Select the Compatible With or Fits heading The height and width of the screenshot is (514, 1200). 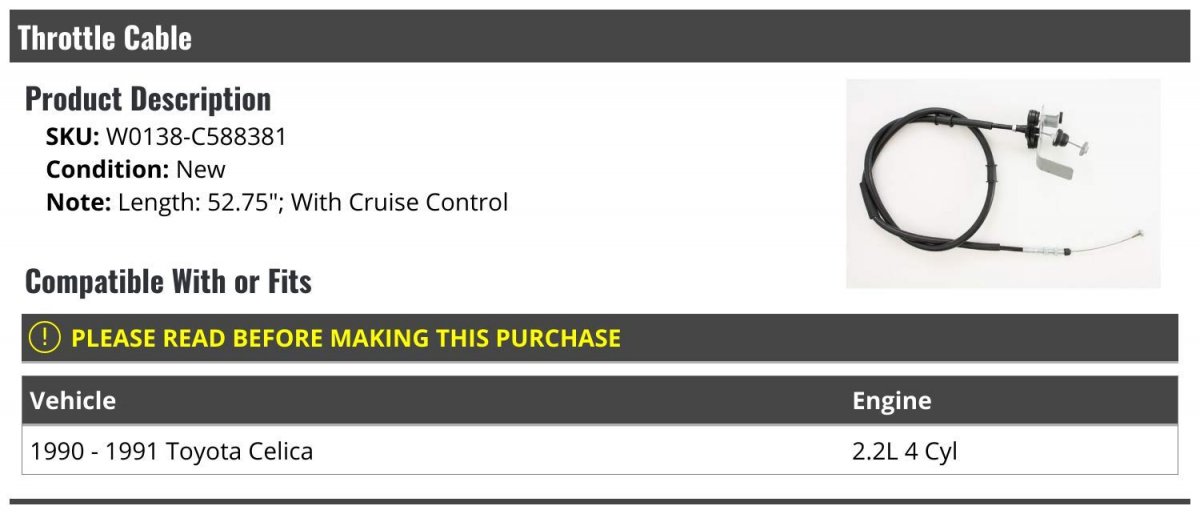pos(168,282)
